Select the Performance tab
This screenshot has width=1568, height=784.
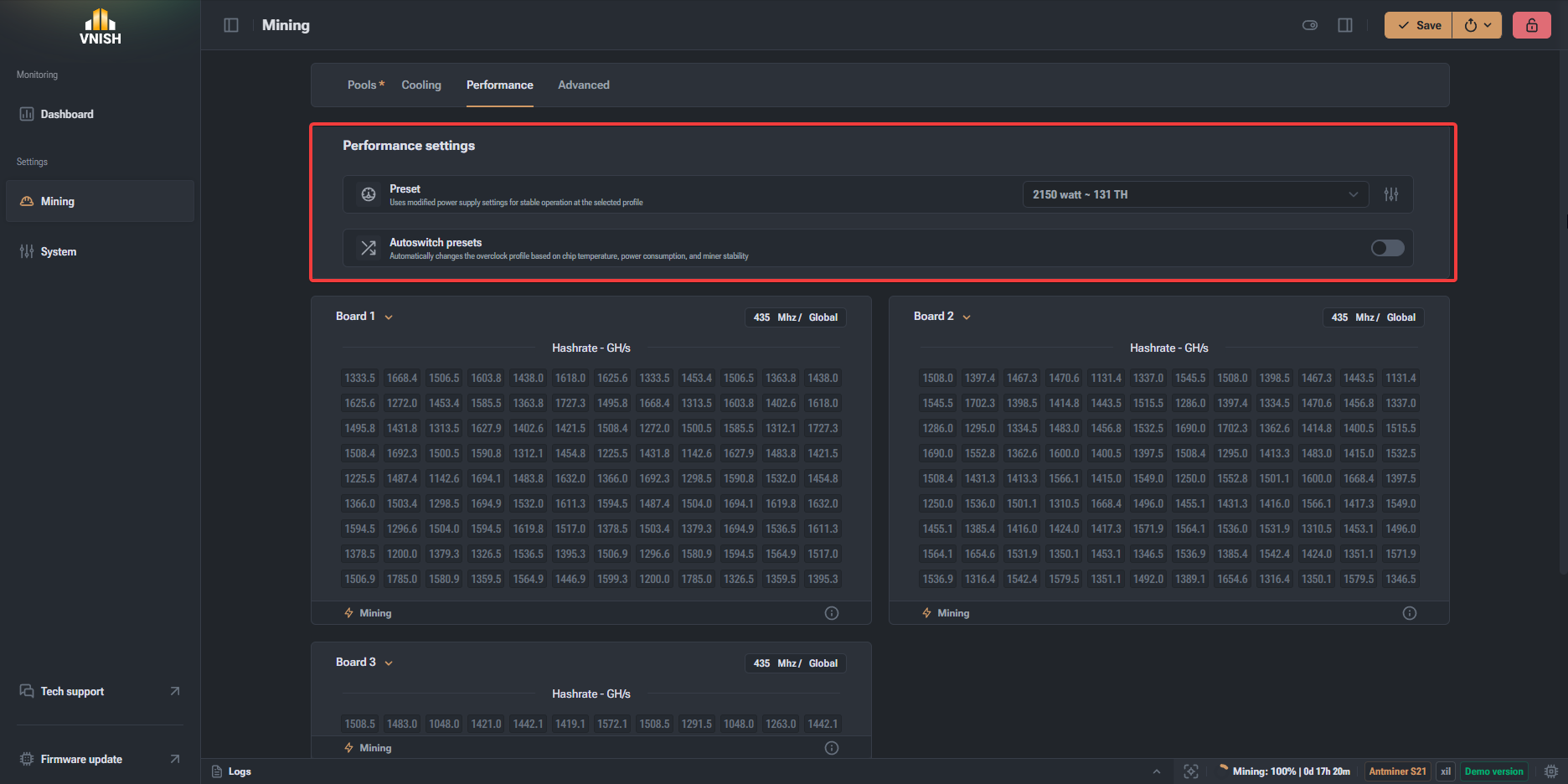(x=500, y=85)
